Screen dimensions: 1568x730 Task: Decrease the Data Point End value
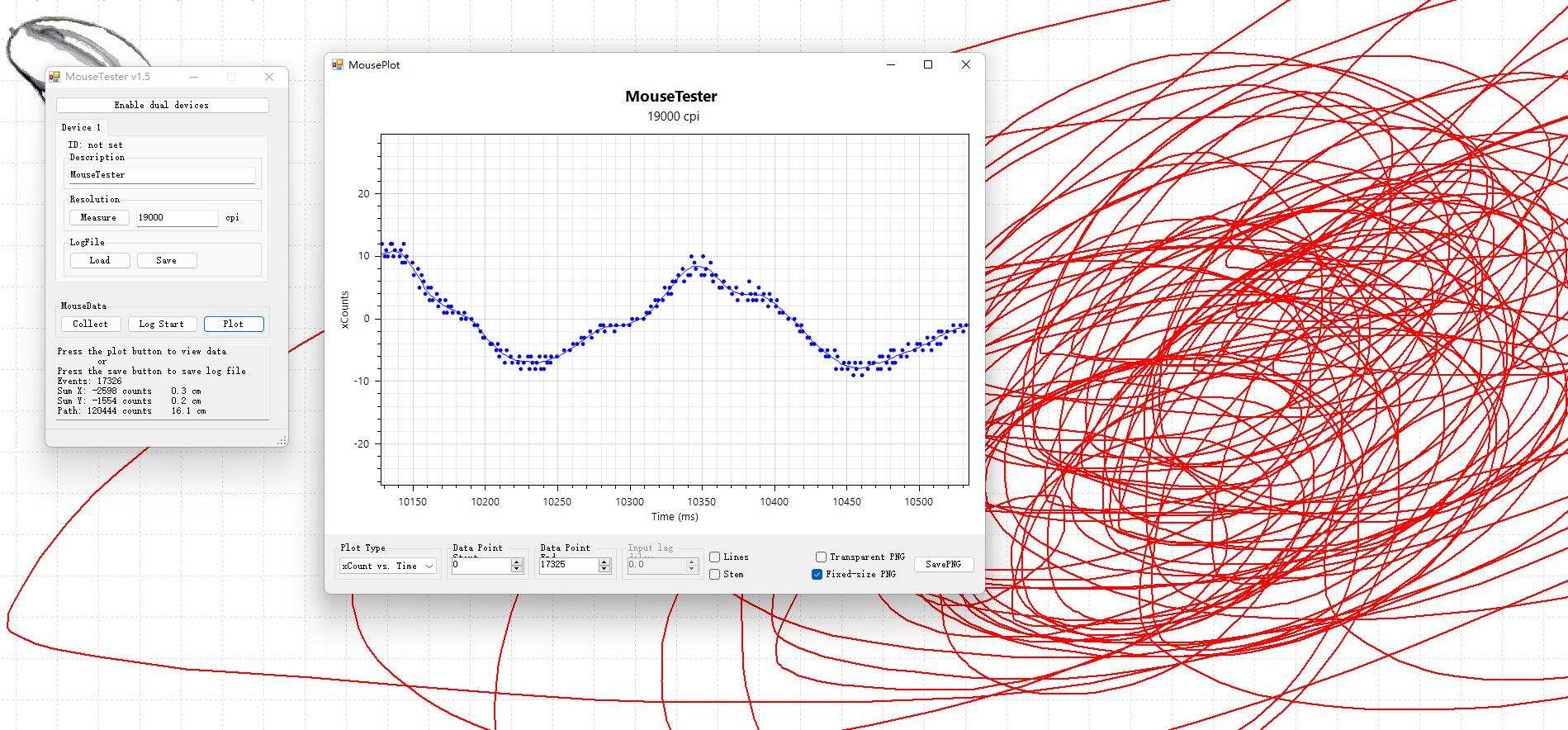tap(604, 569)
